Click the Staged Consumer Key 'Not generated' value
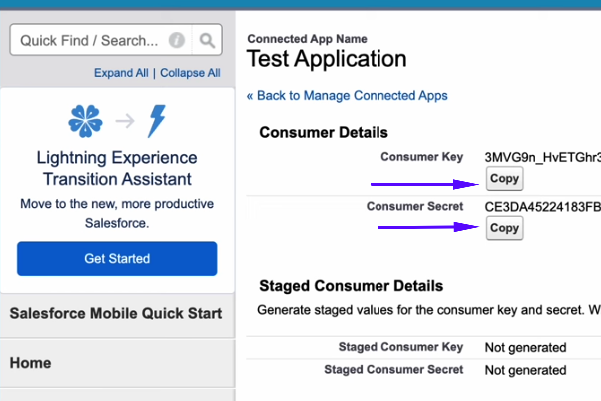Screen dimensions: 601x401 (525, 348)
